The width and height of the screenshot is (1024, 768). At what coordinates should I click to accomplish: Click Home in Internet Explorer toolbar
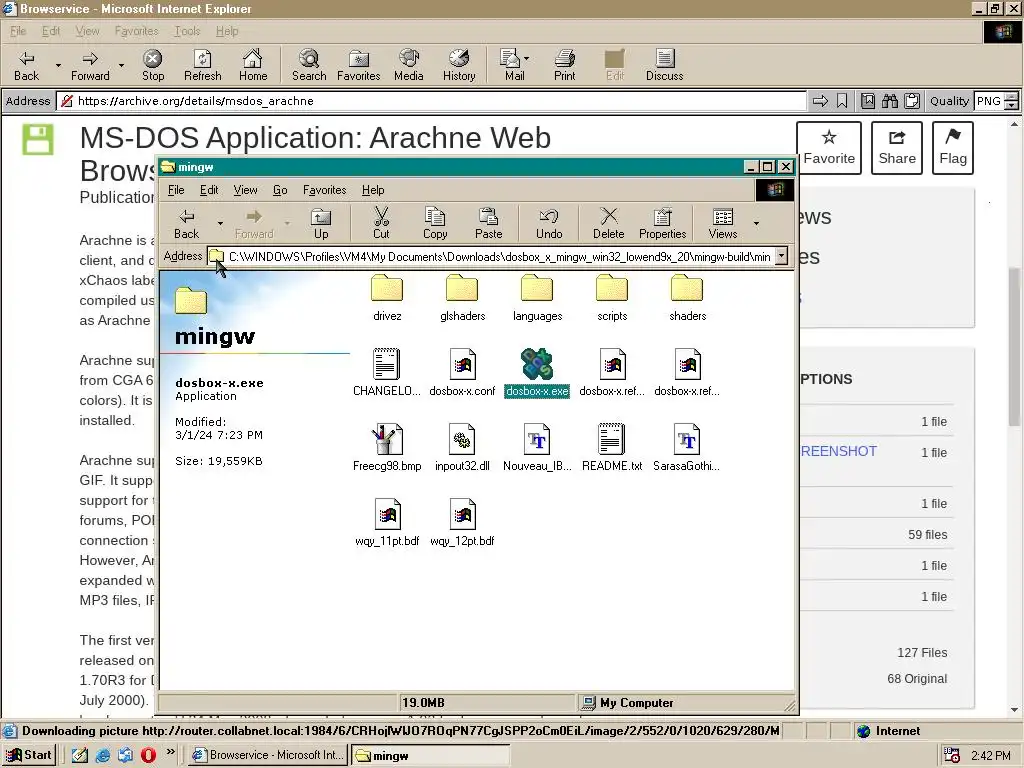click(253, 65)
